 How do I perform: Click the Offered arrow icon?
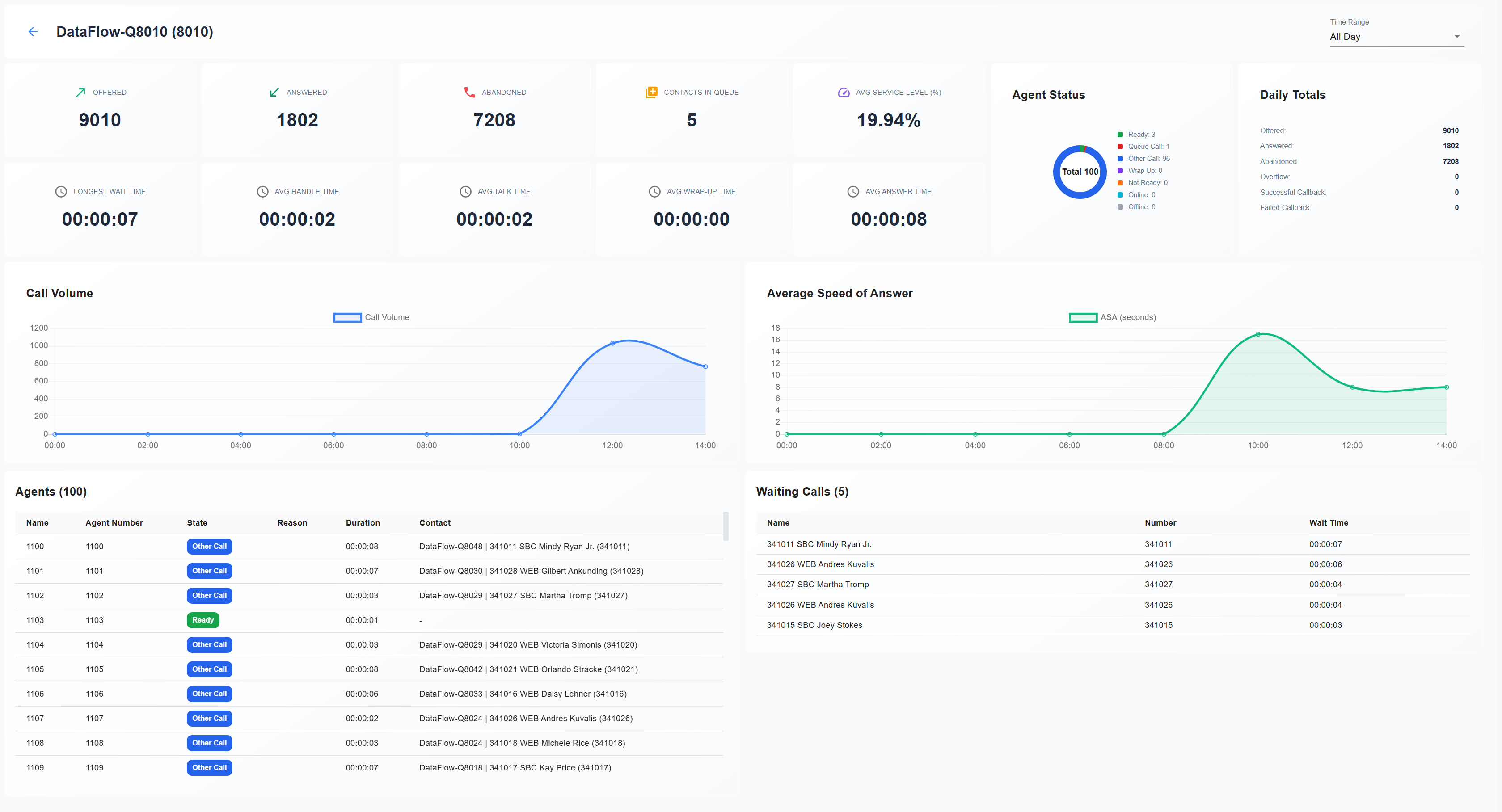pos(80,92)
